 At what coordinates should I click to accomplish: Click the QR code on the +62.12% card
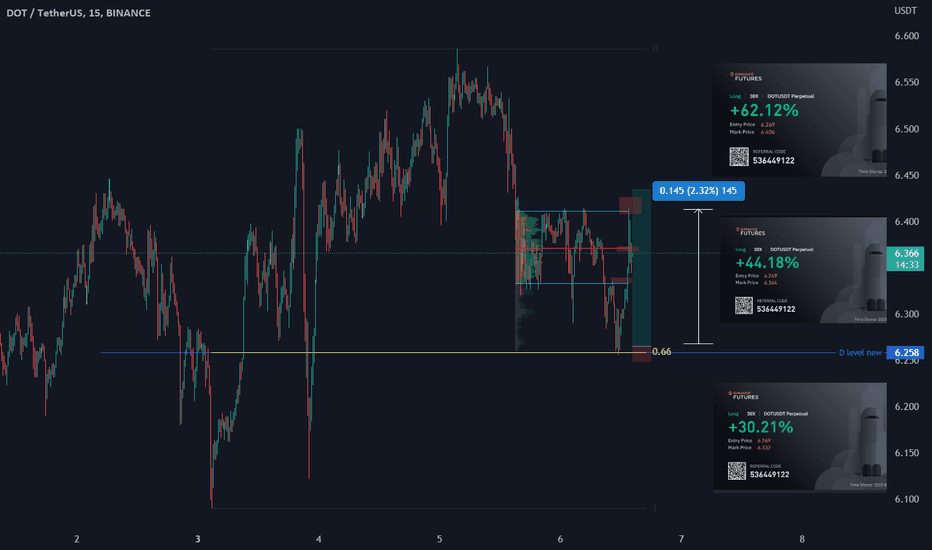point(739,156)
